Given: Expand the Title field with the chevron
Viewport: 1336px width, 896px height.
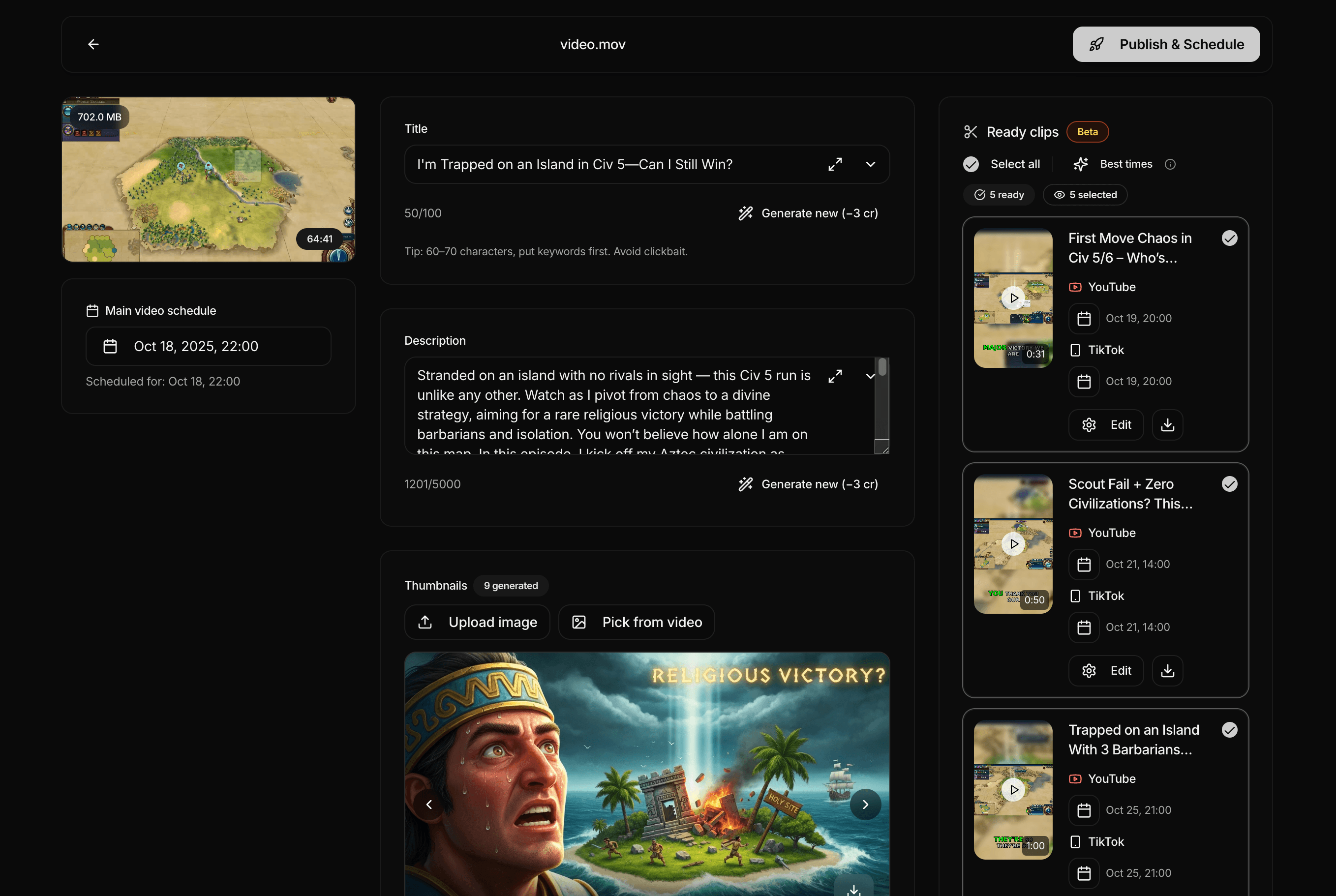Looking at the screenshot, I should tap(870, 164).
